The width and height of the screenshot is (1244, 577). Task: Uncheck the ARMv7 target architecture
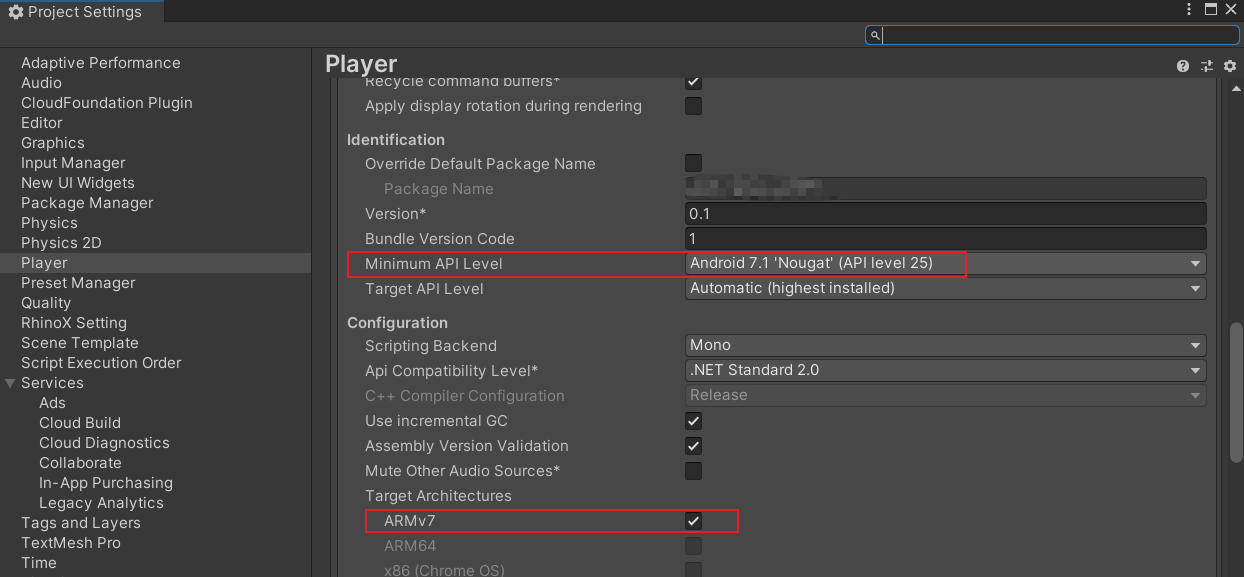tap(693, 521)
